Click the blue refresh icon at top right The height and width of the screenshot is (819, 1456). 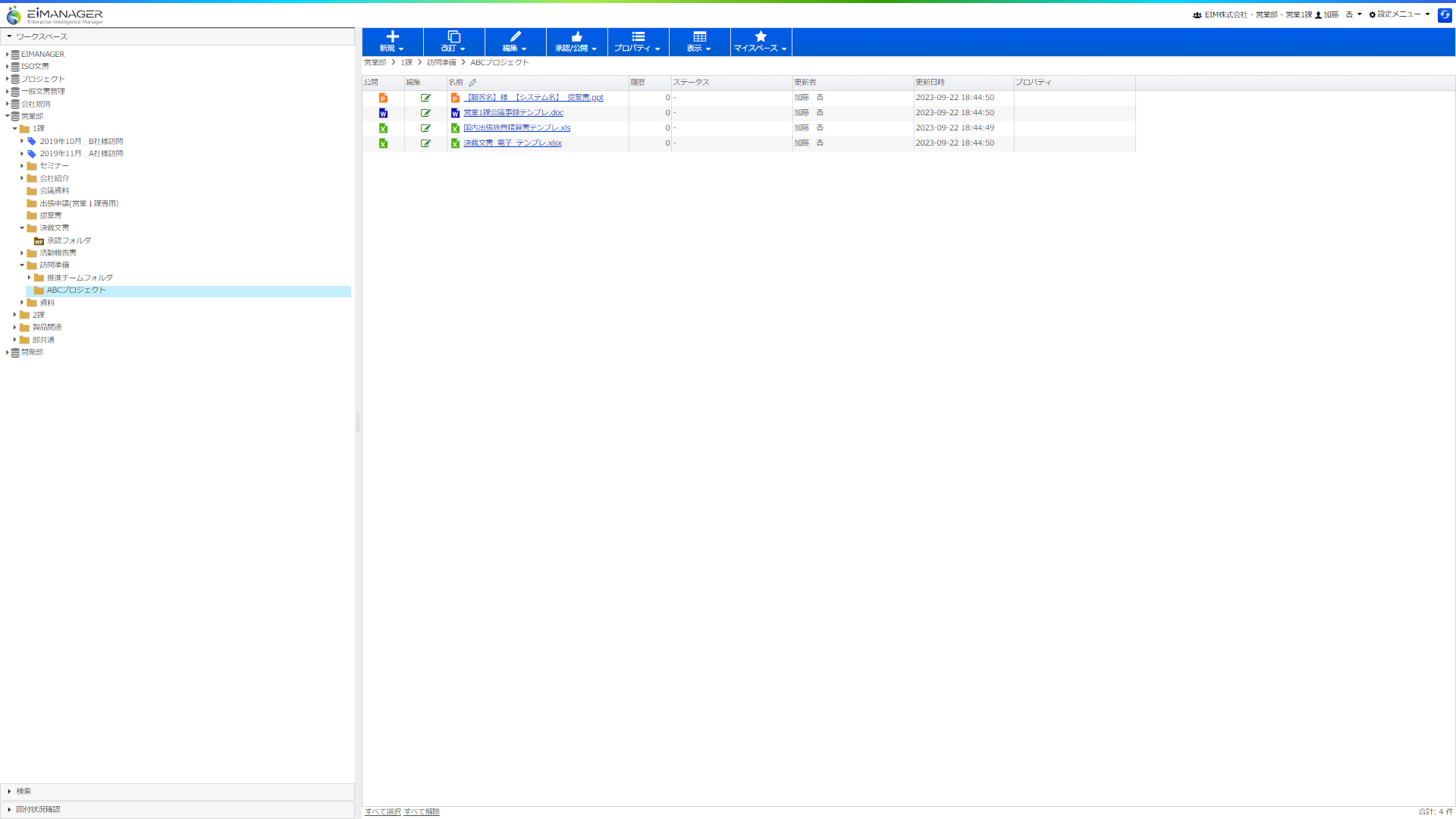pos(1445,15)
